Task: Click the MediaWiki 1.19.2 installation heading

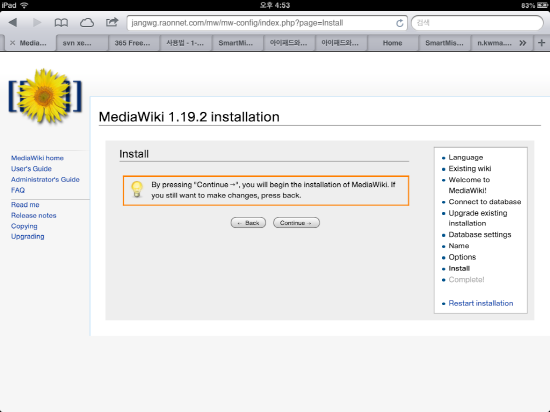Action: [x=189, y=117]
